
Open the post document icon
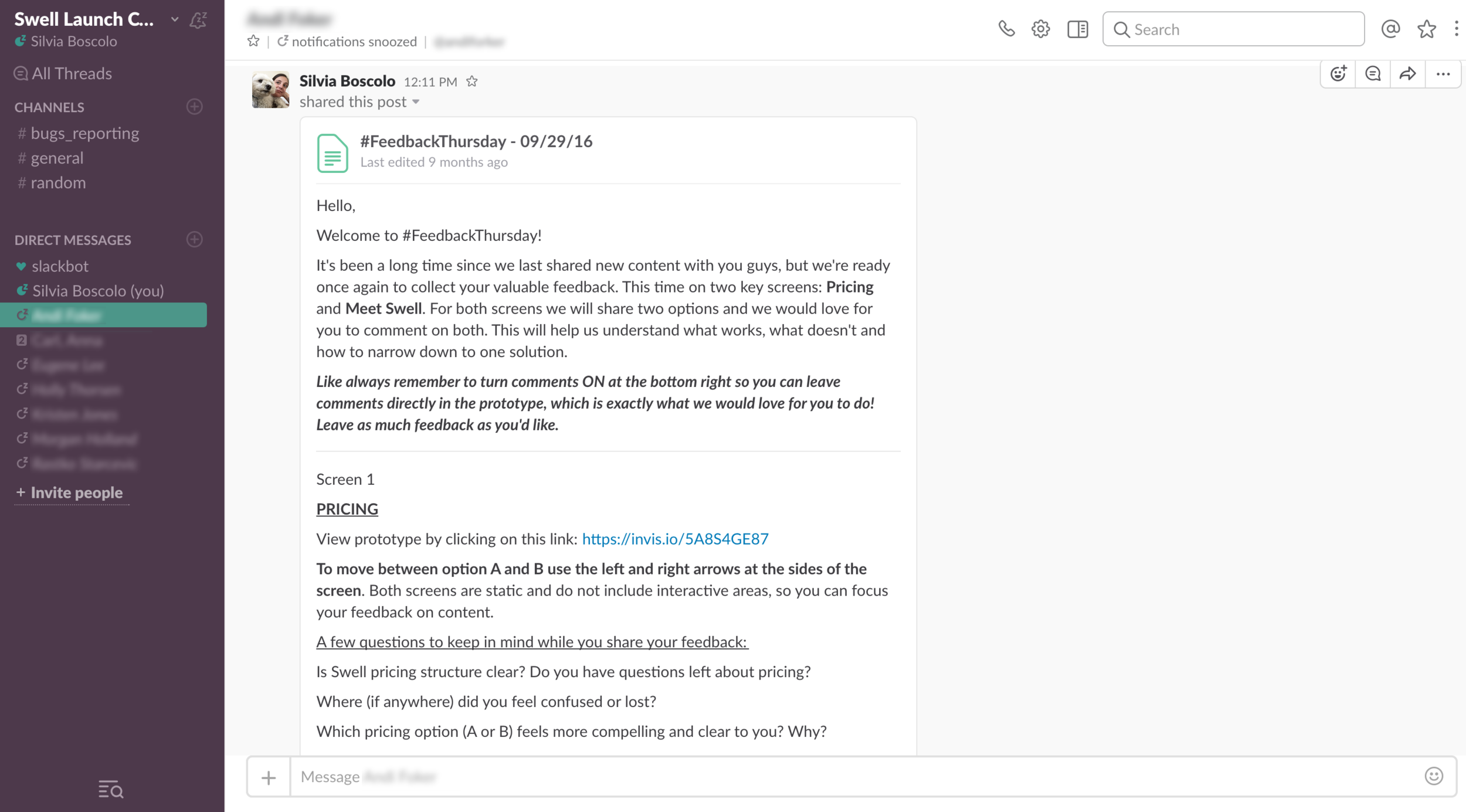[x=332, y=153]
